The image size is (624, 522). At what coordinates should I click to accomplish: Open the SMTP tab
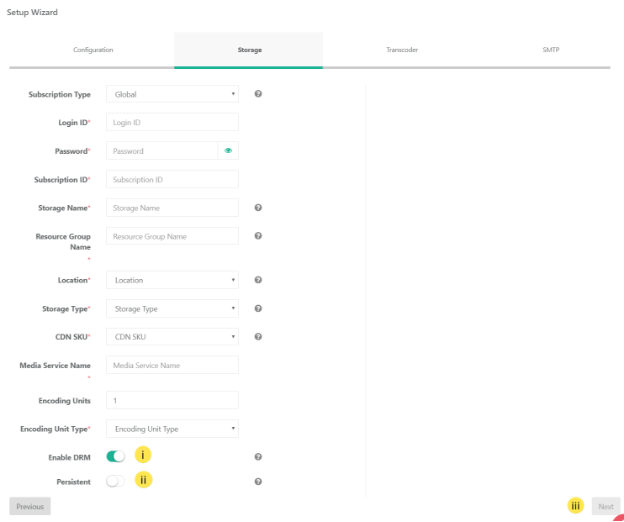click(551, 49)
